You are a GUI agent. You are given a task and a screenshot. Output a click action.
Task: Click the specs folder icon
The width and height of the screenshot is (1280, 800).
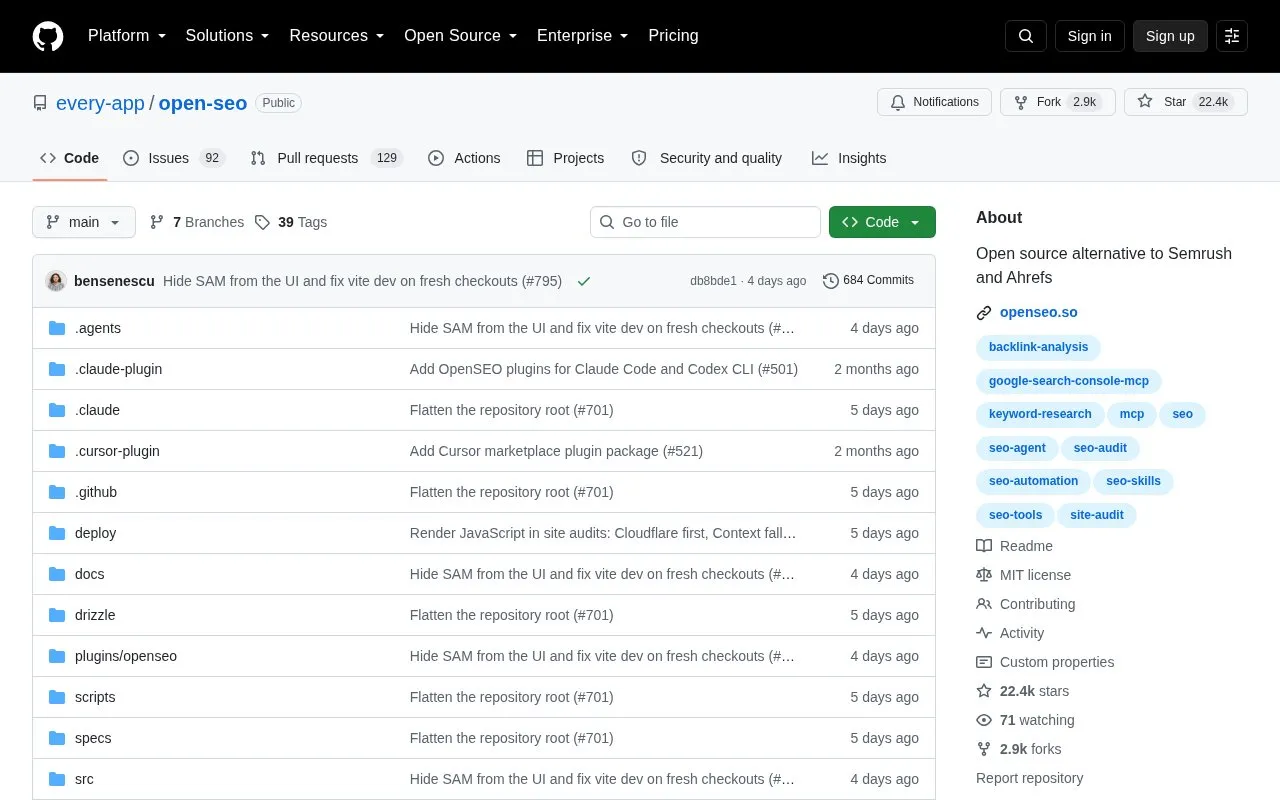57,738
